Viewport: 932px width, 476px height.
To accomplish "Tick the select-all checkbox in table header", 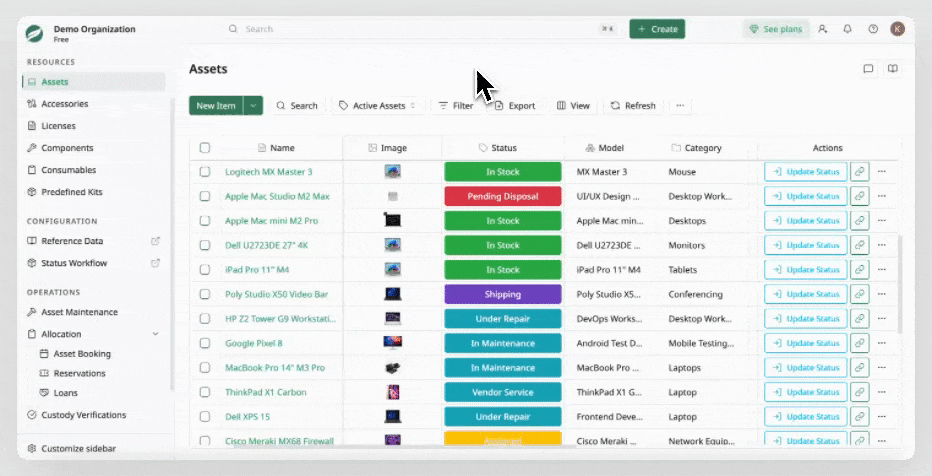I will [204, 148].
